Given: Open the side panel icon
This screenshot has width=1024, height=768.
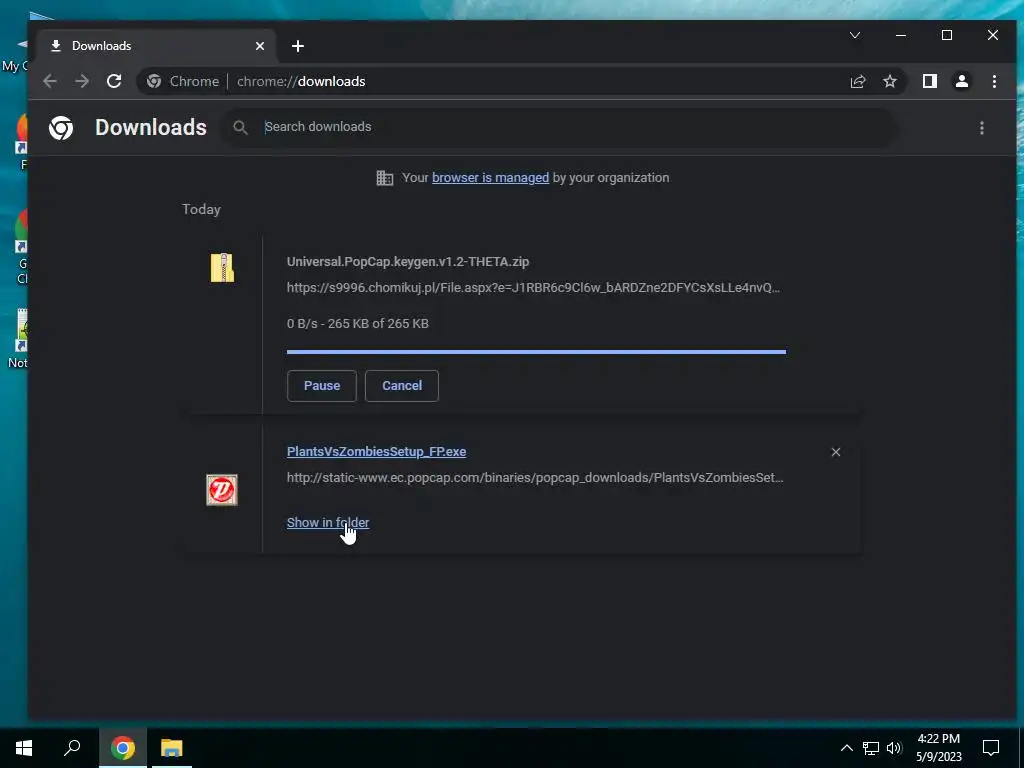Looking at the screenshot, I should pyautogui.click(x=929, y=82).
